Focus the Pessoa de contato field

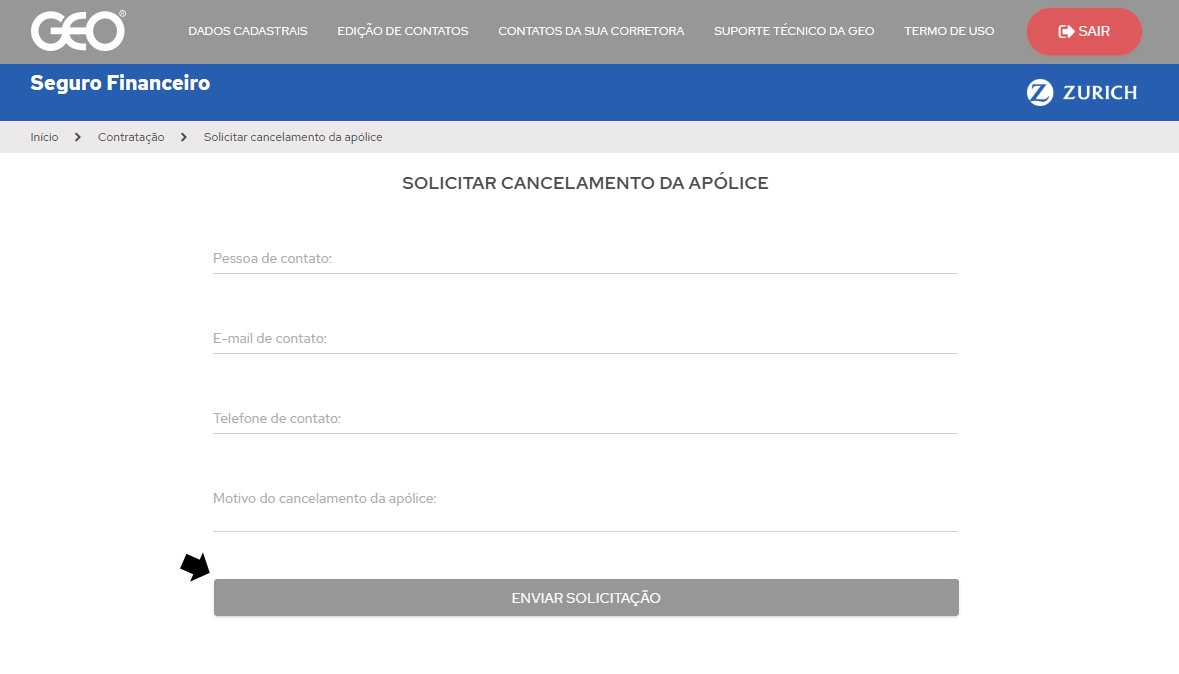tap(585, 258)
